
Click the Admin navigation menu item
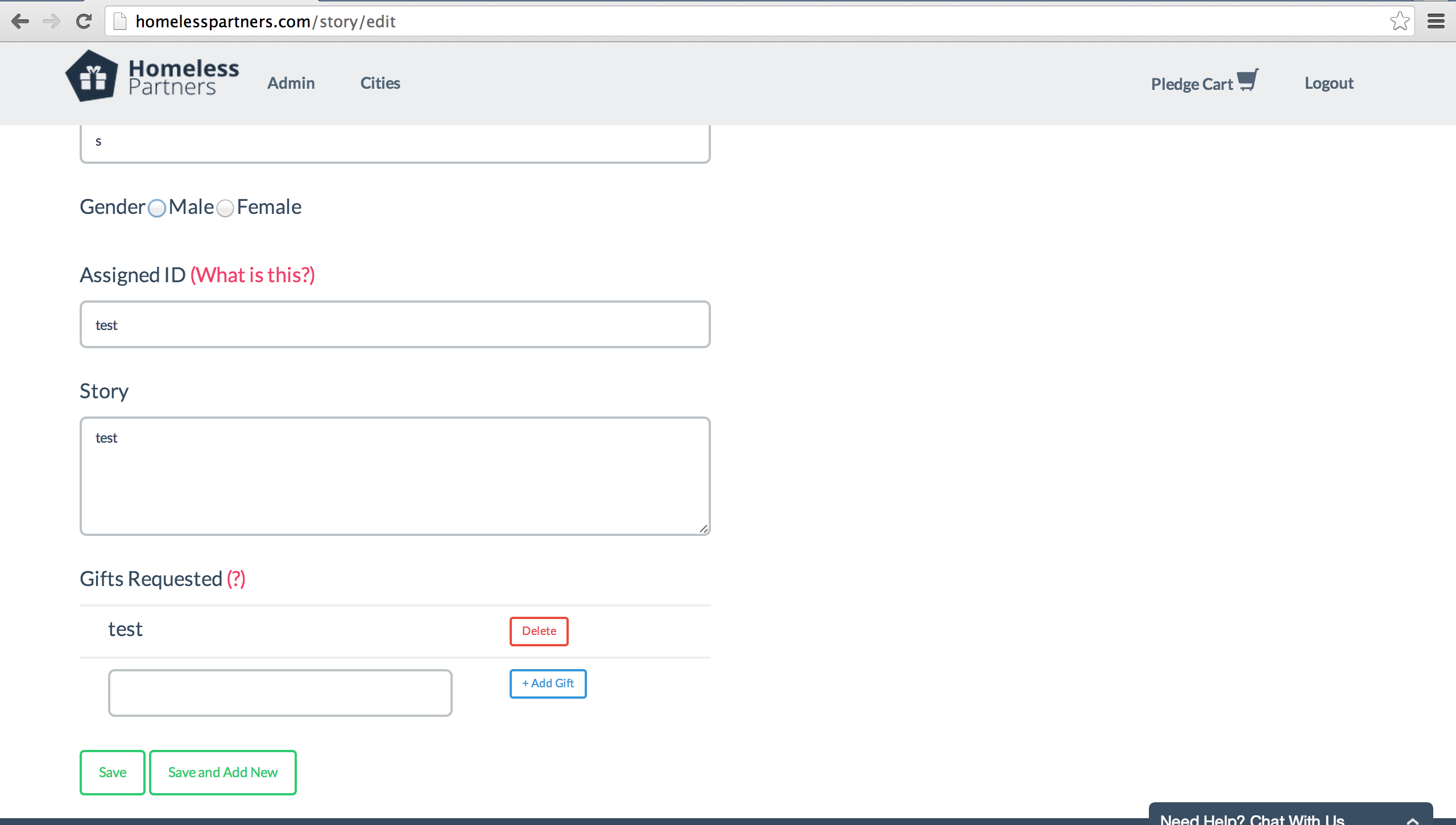tap(291, 82)
